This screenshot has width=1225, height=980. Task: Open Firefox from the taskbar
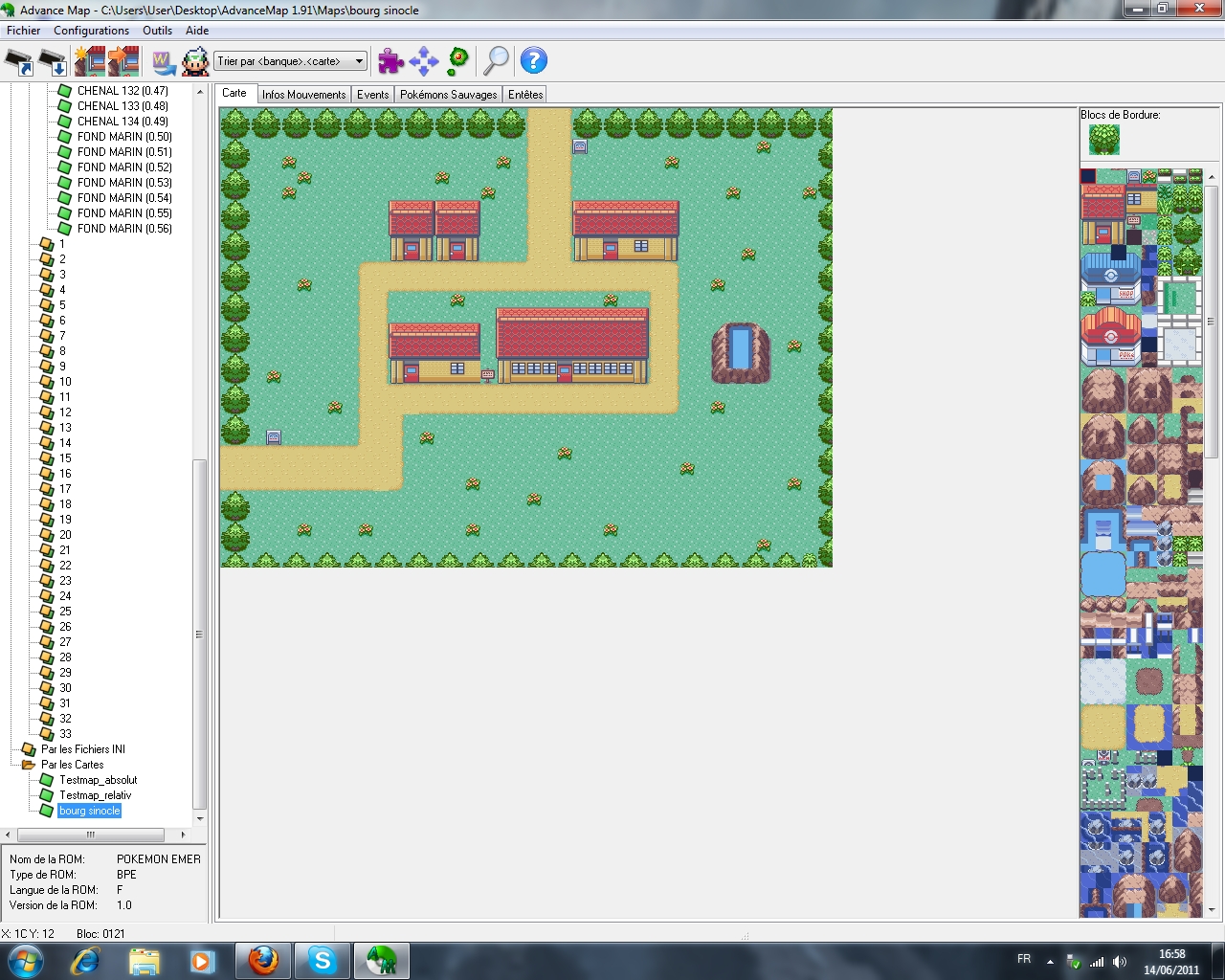263,960
